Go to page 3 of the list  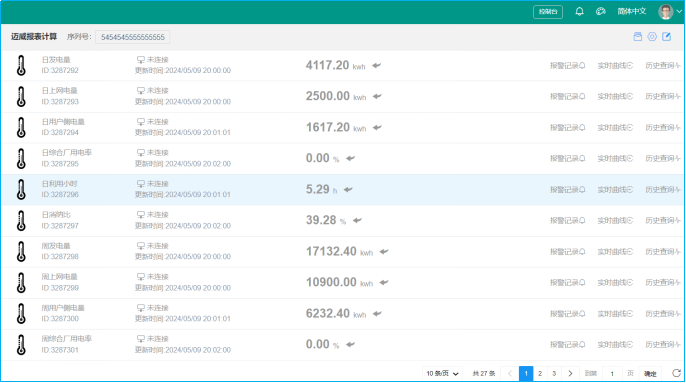tap(554, 373)
